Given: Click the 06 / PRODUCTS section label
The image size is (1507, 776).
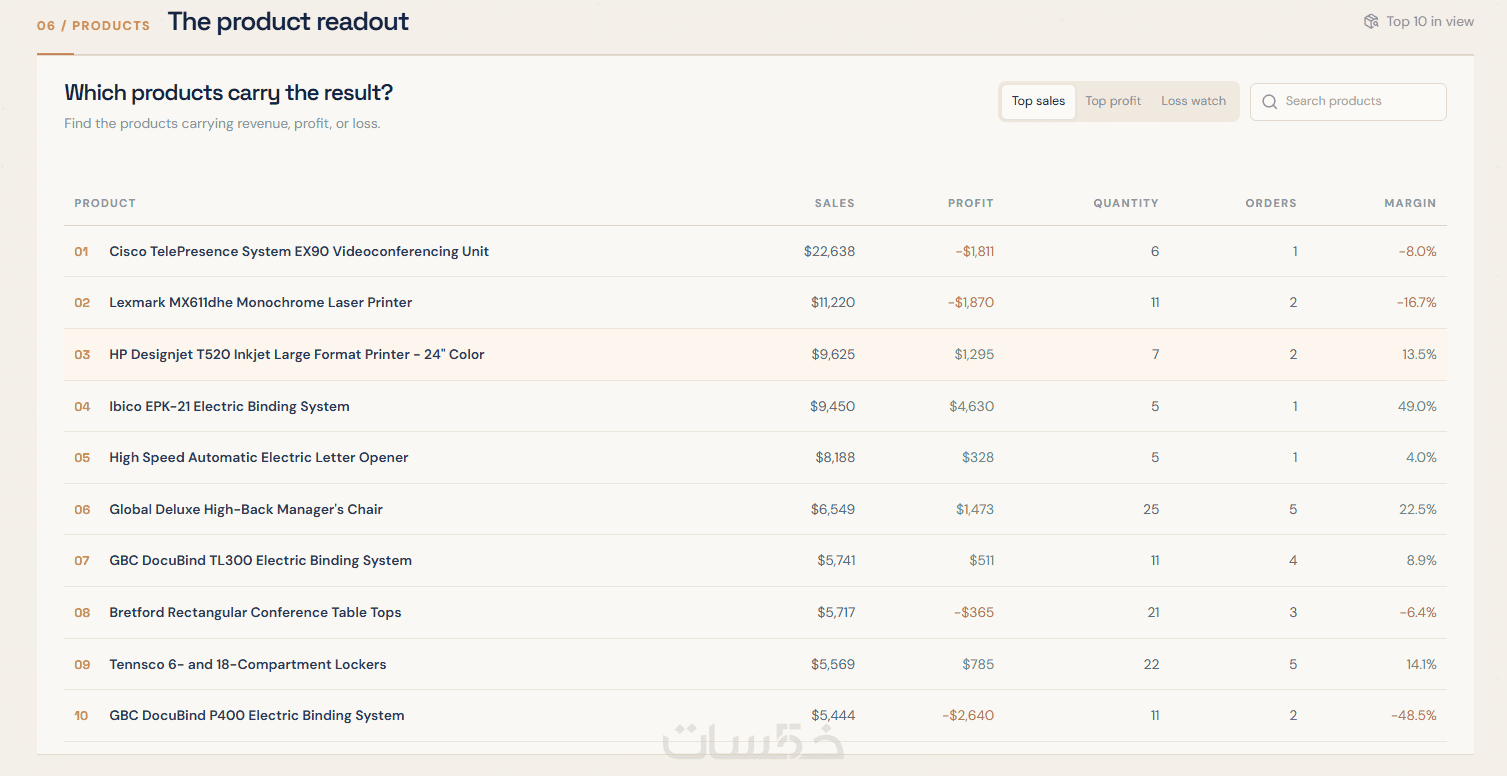Looking at the screenshot, I should [x=93, y=25].
